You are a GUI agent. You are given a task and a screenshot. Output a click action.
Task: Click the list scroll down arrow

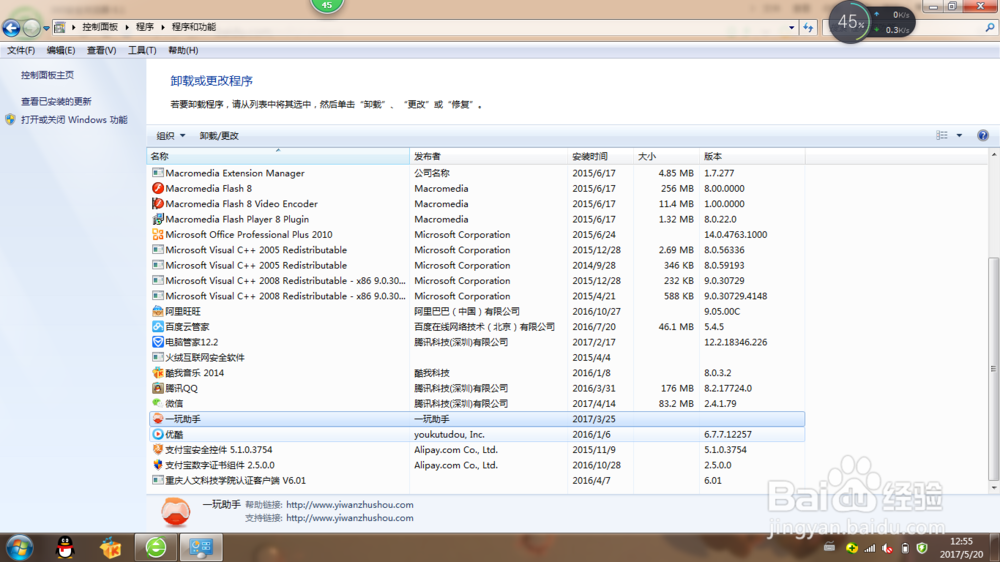(x=993, y=488)
